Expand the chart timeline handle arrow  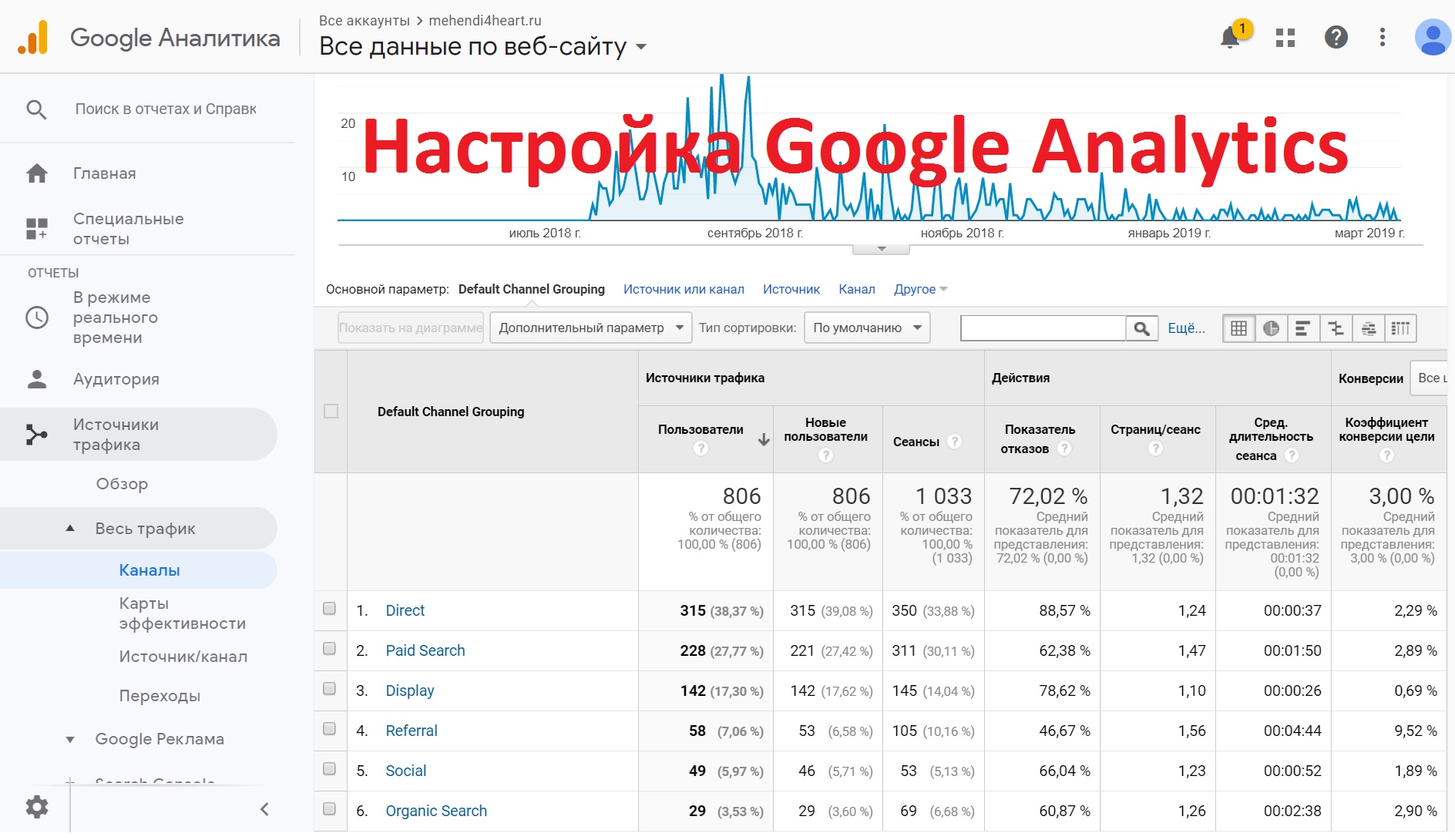(x=882, y=249)
